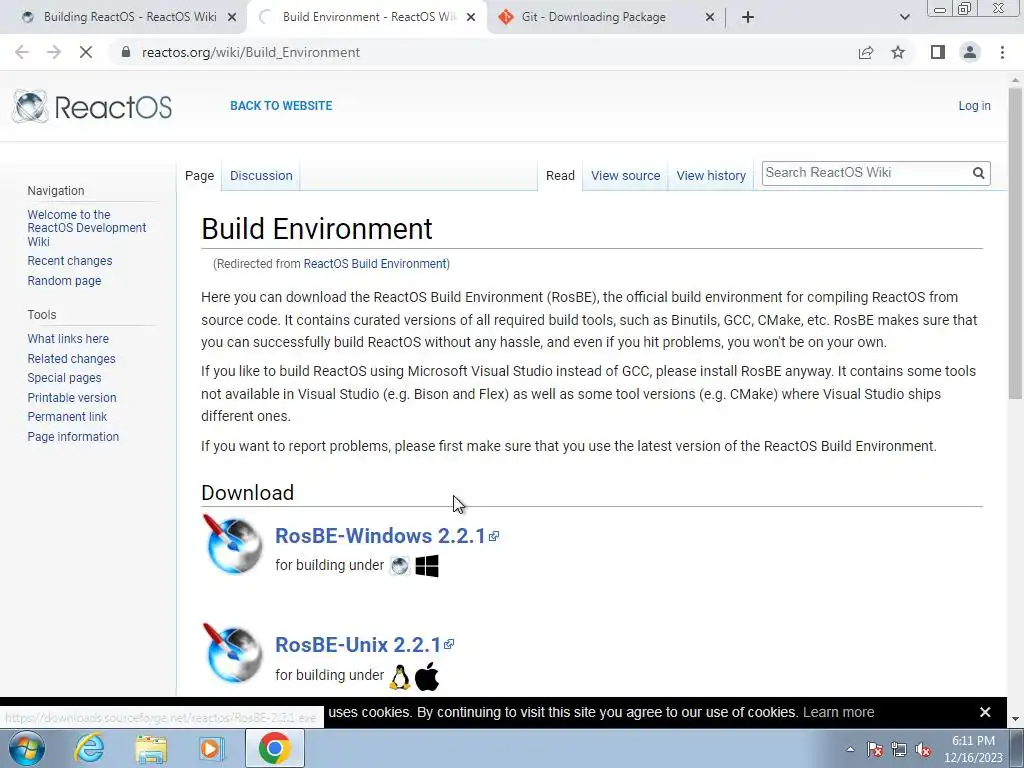The height and width of the screenshot is (768, 1024).
Task: Click the Chrome taskbar icon
Action: [274, 748]
